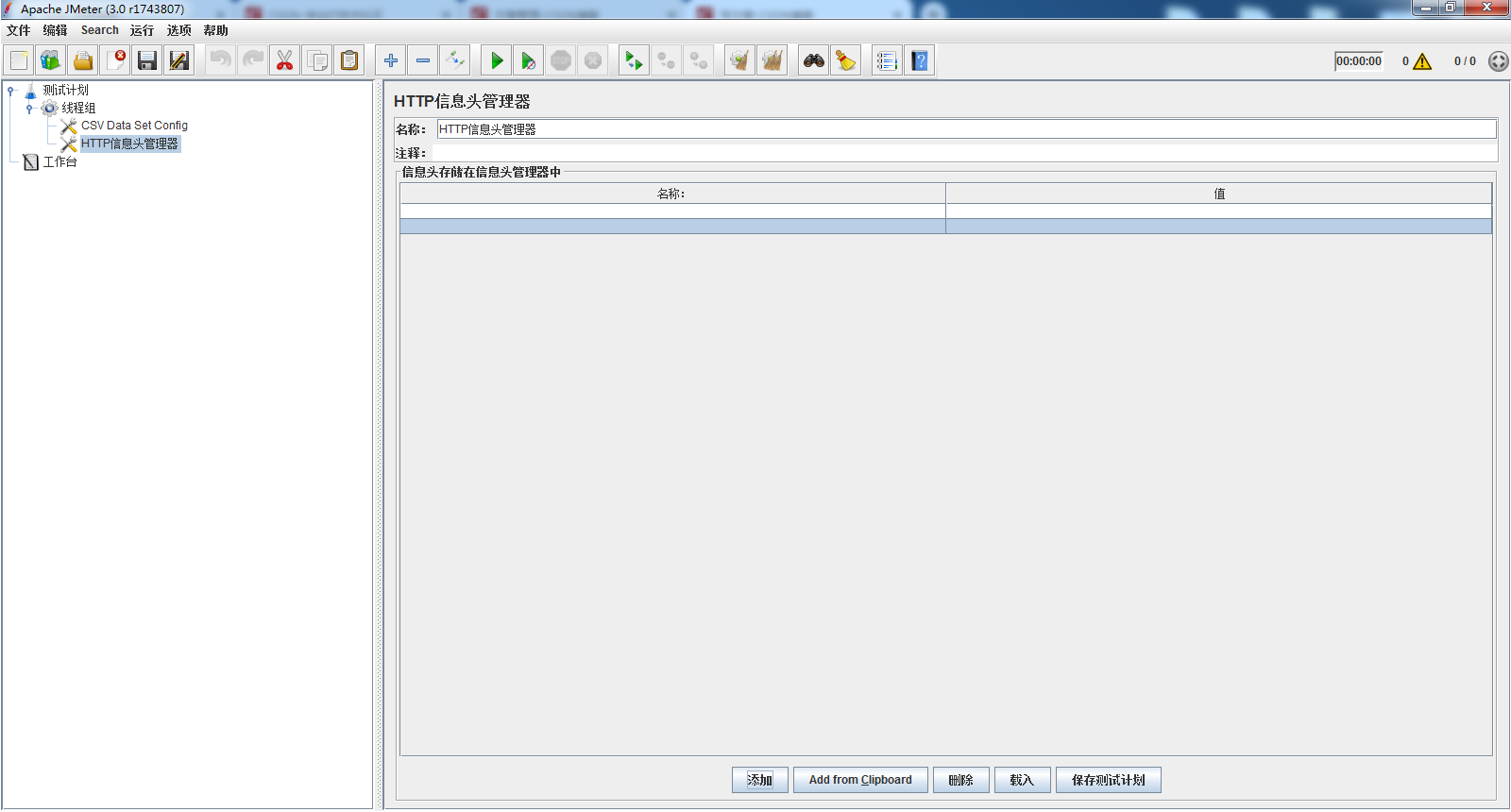Viewport: 1511px width, 812px height.
Task: Click the 0 / 0 thread count text
Action: coord(1465,61)
